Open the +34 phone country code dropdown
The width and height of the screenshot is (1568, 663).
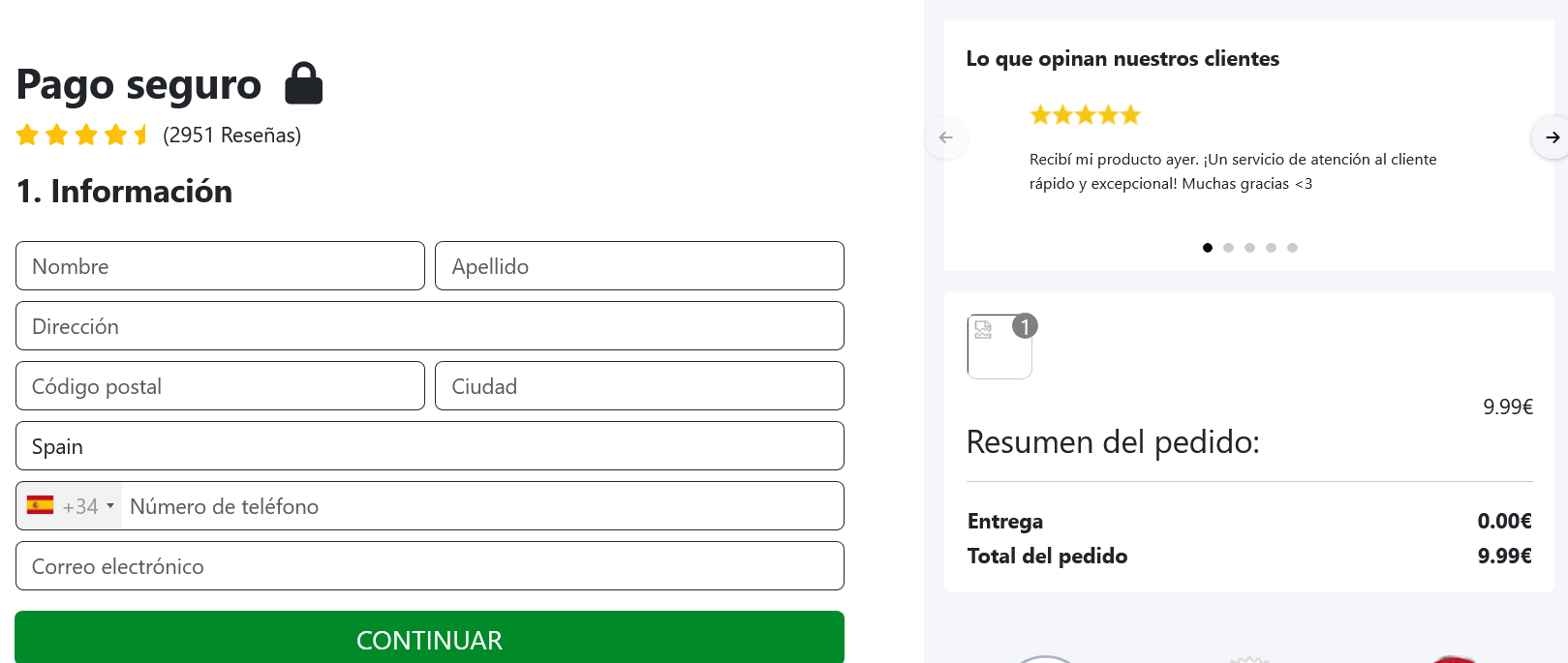88,506
